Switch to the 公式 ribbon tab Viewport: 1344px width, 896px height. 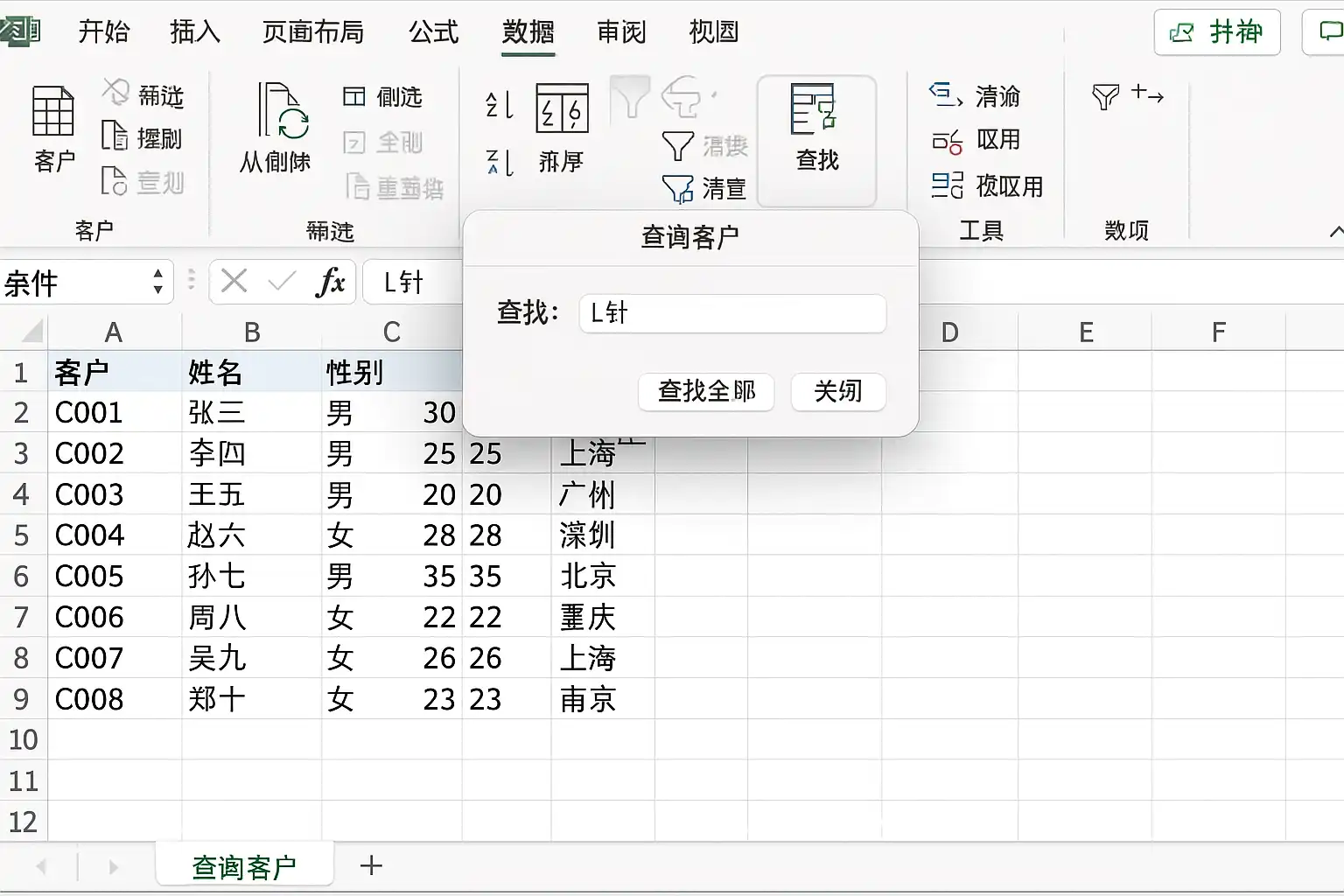coord(433,32)
